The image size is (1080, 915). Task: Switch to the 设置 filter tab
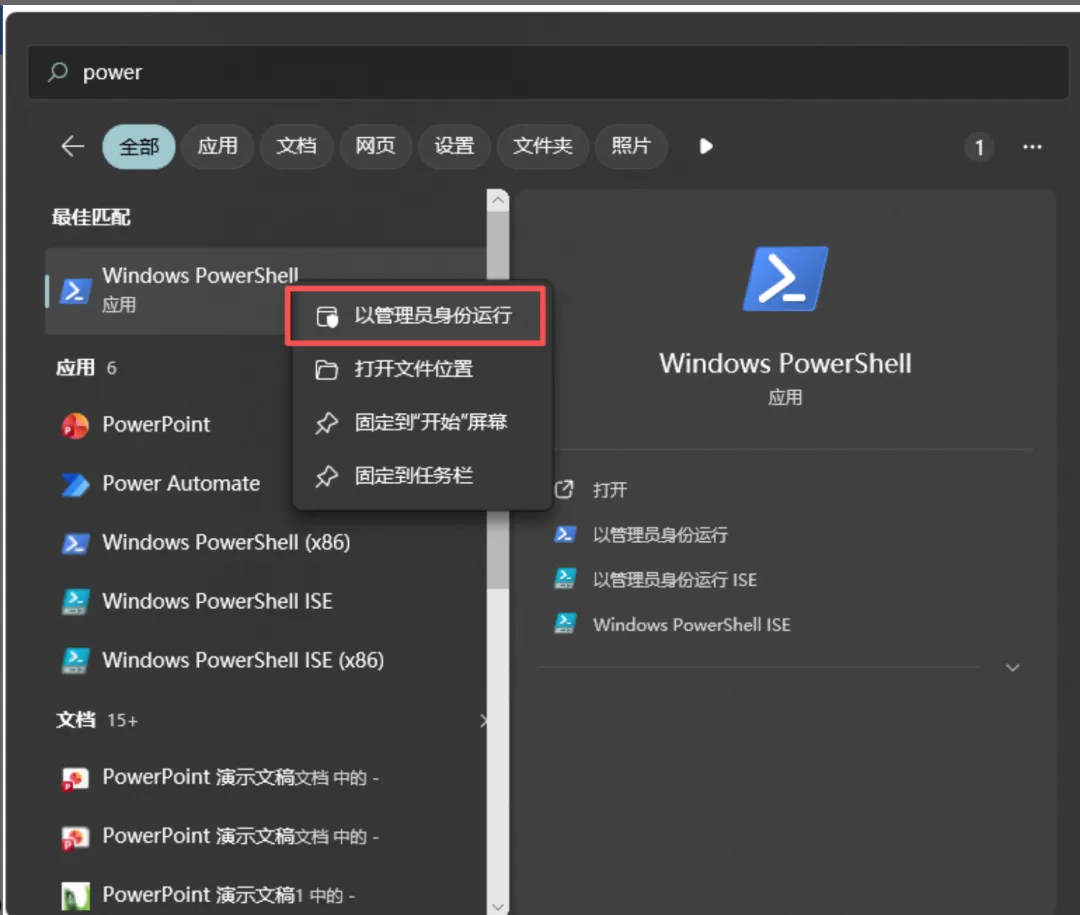tap(455, 146)
